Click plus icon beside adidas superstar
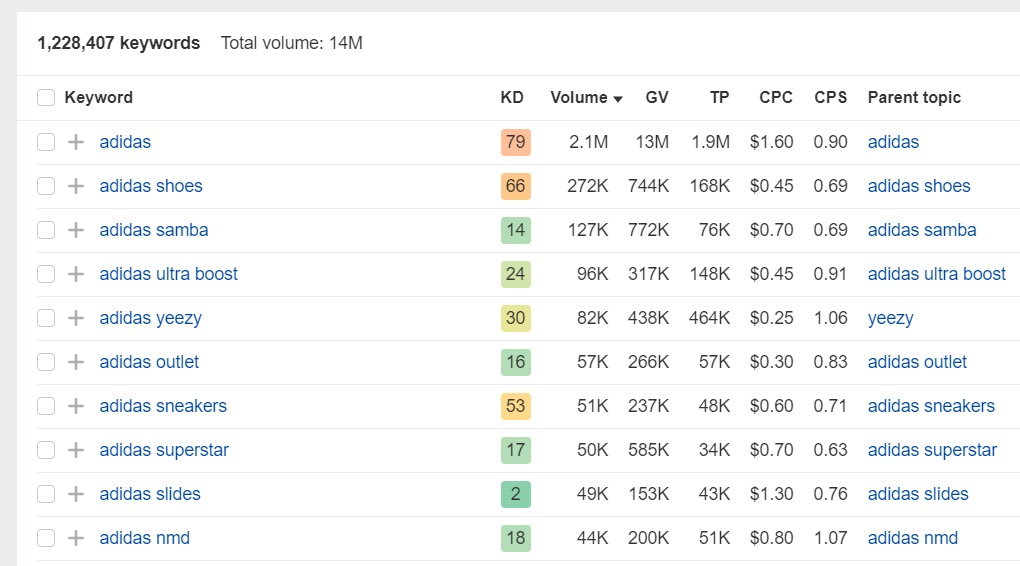This screenshot has height=566, width=1020. (x=75, y=450)
